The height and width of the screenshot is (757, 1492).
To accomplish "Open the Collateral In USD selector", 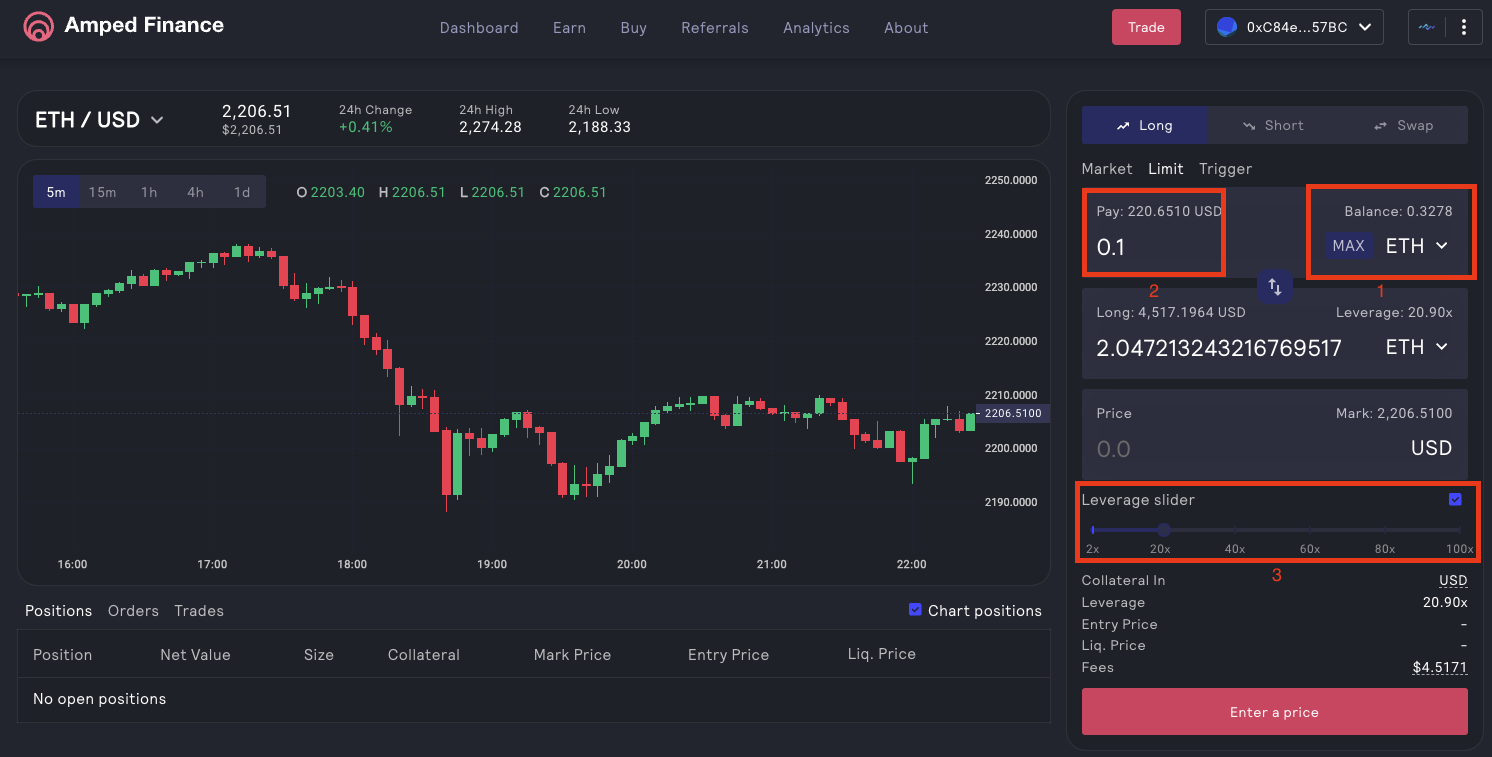I will coord(1453,580).
